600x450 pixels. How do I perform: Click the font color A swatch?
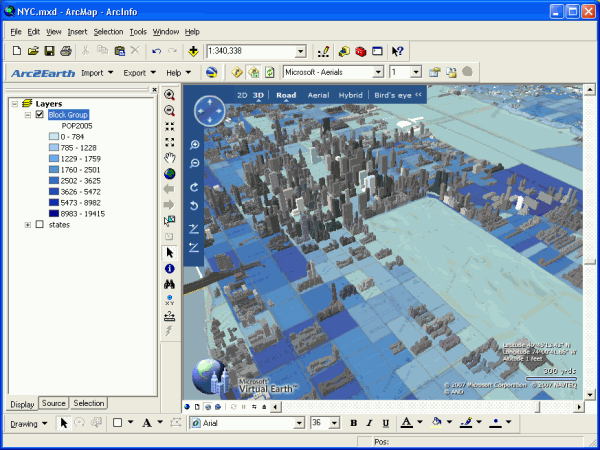tap(407, 422)
